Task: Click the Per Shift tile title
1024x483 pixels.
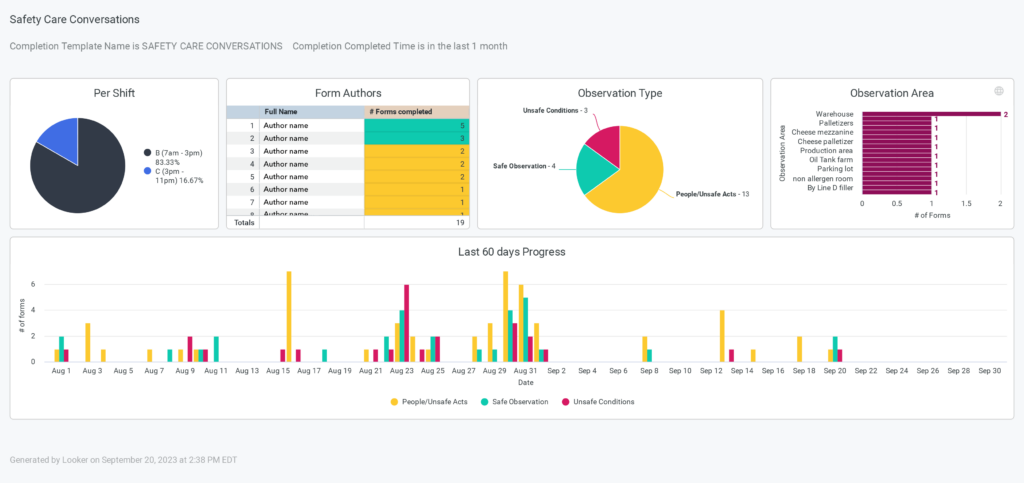Action: (x=114, y=93)
